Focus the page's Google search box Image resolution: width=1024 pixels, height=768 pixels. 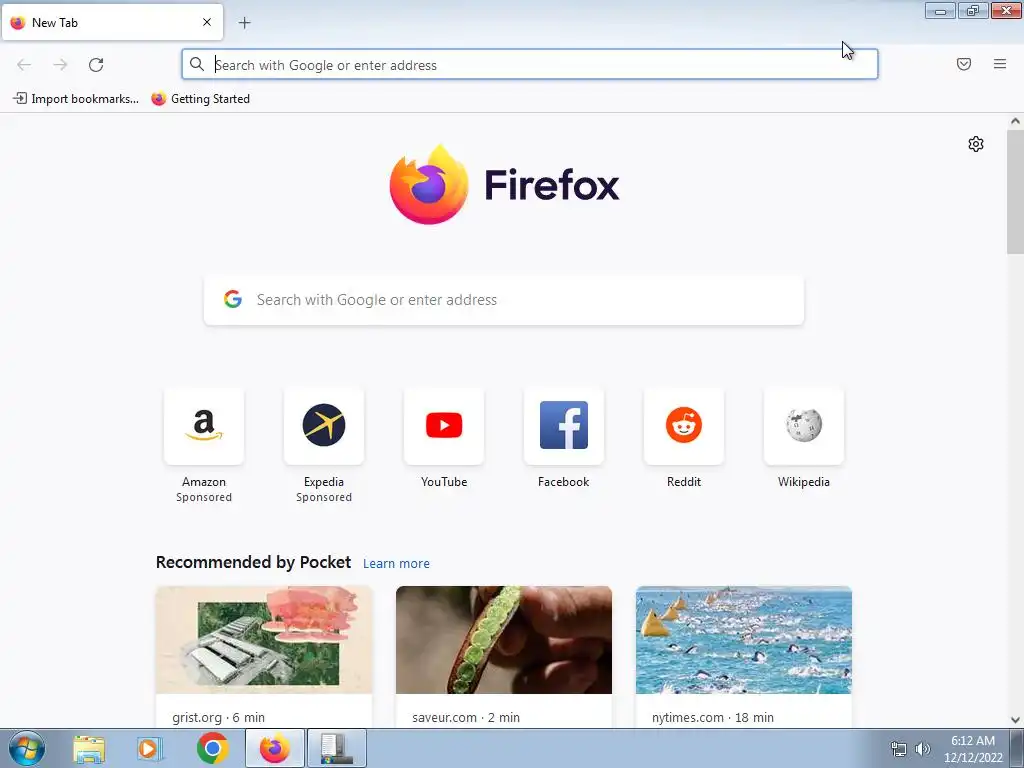pyautogui.click(x=504, y=300)
